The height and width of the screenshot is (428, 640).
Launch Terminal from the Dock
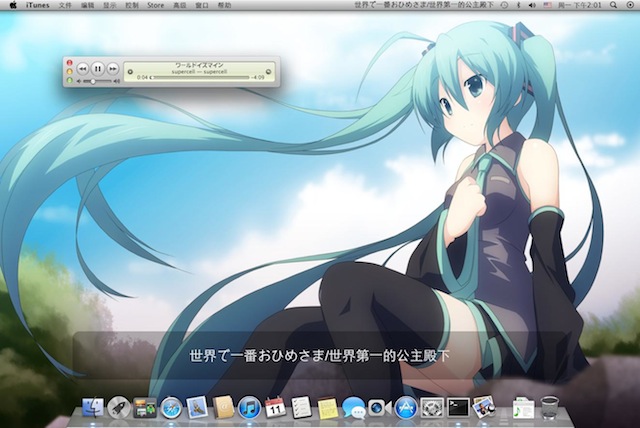click(x=458, y=407)
